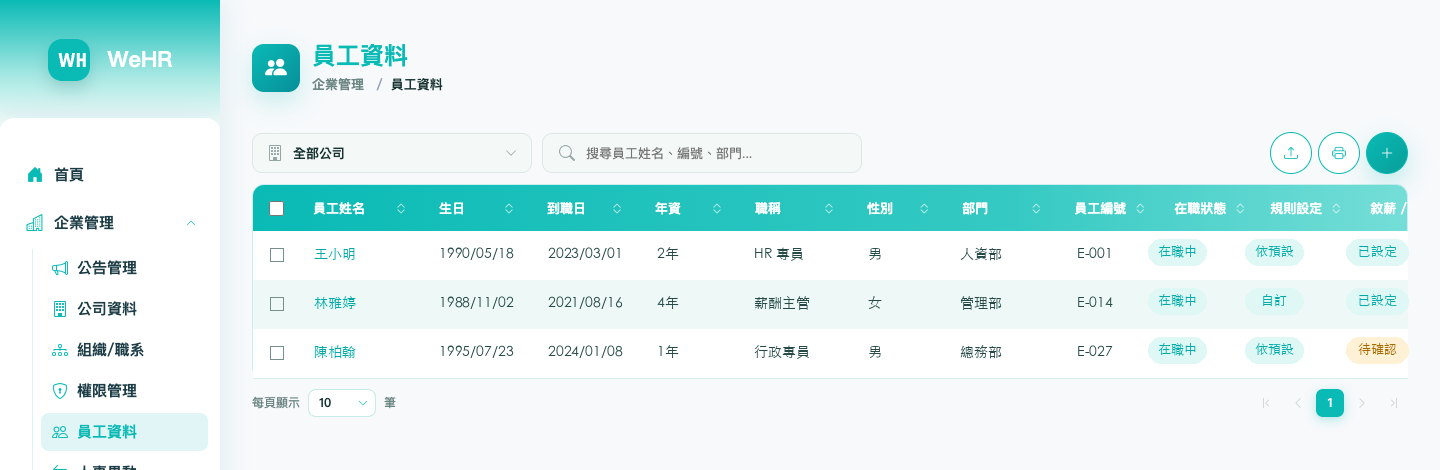Go to first page arrow

(x=1266, y=403)
